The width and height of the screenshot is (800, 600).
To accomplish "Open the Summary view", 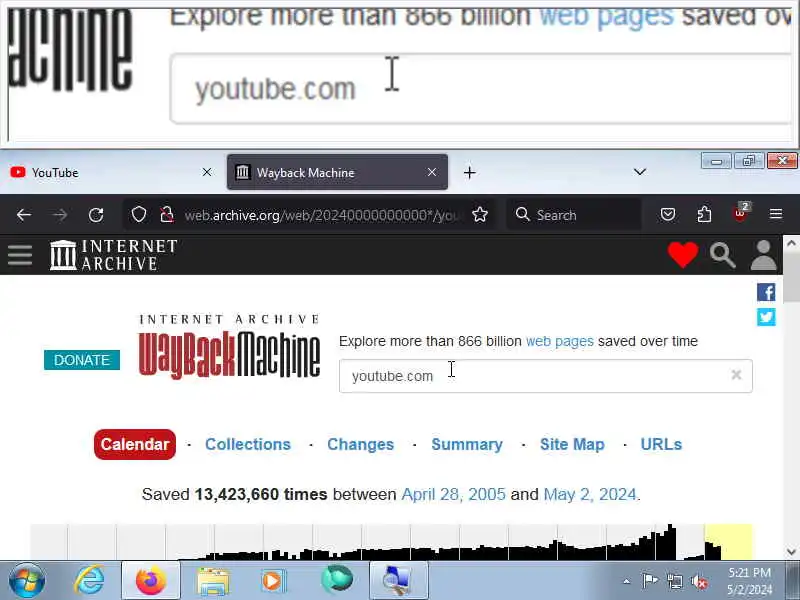I will click(x=467, y=444).
